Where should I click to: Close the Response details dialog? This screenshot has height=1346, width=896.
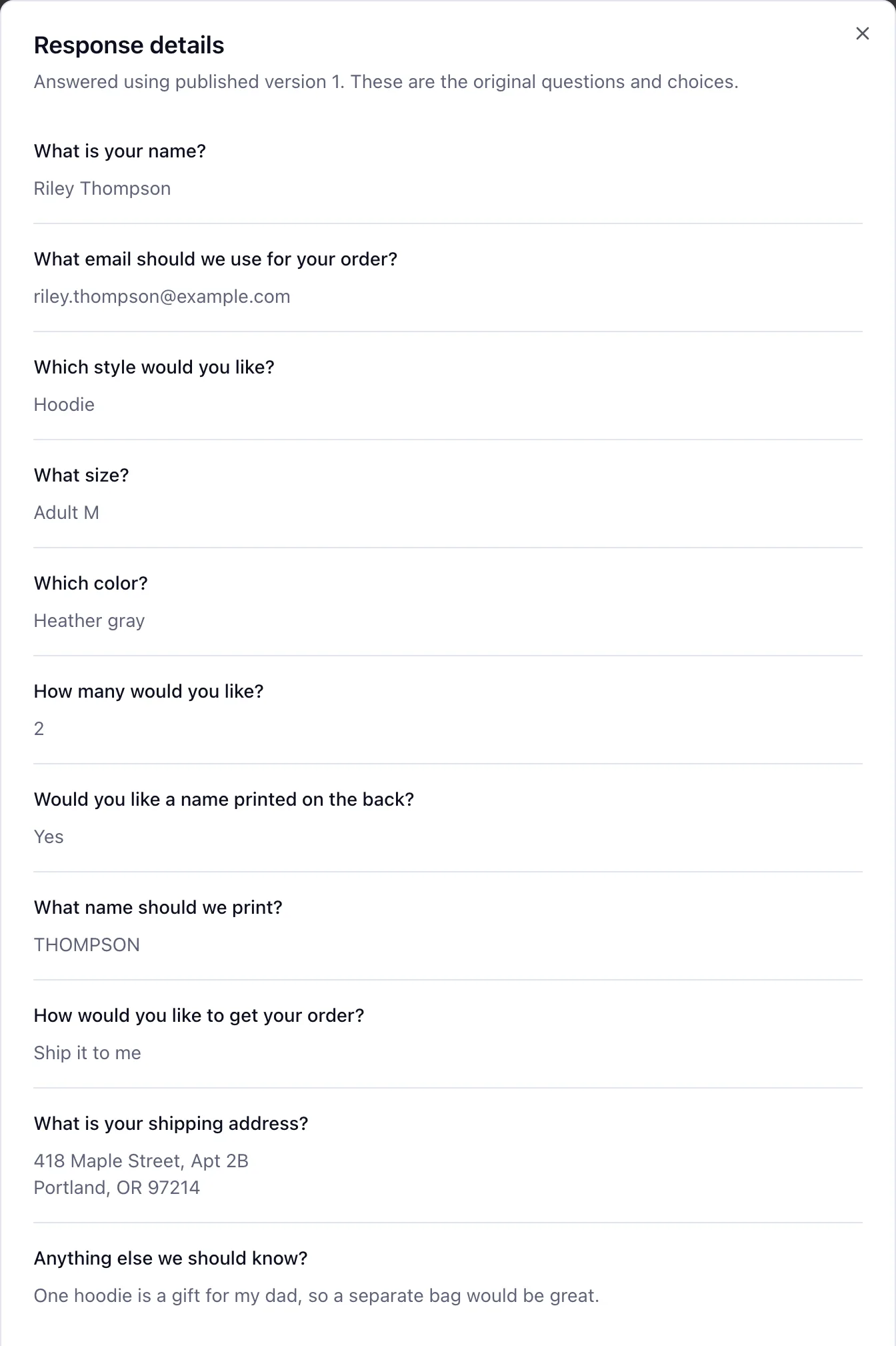coord(862,33)
